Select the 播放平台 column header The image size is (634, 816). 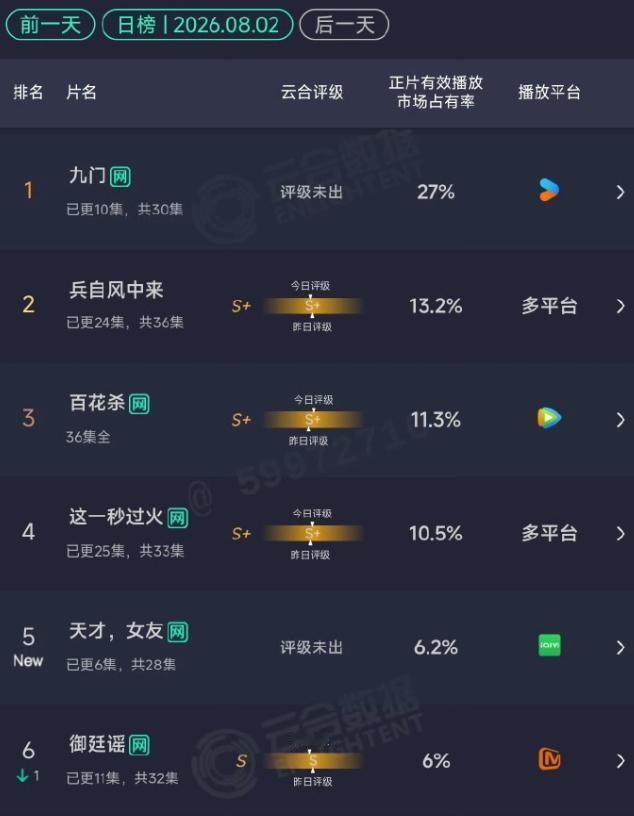point(549,92)
